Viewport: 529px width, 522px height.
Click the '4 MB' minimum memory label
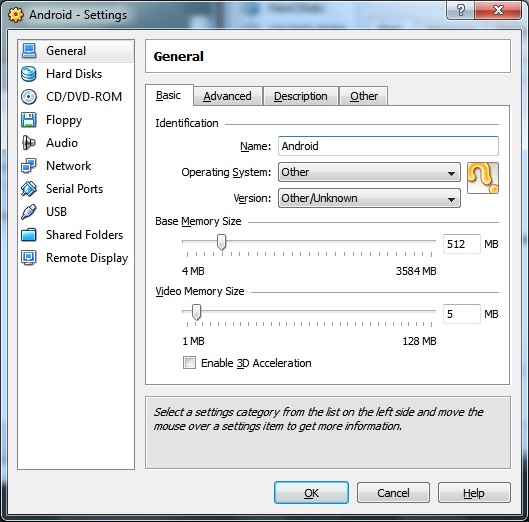click(x=193, y=271)
